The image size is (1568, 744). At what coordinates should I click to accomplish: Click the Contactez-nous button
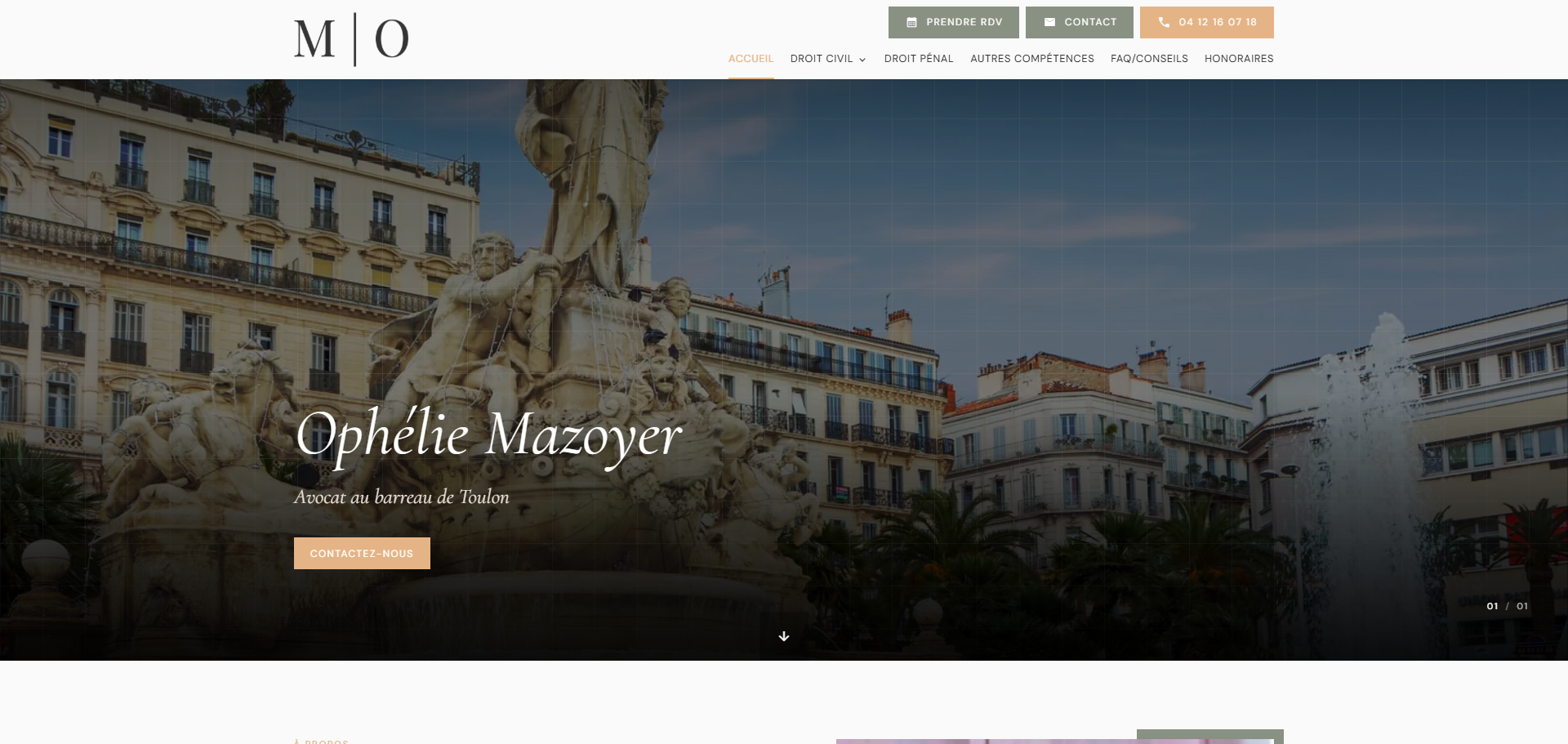point(362,554)
